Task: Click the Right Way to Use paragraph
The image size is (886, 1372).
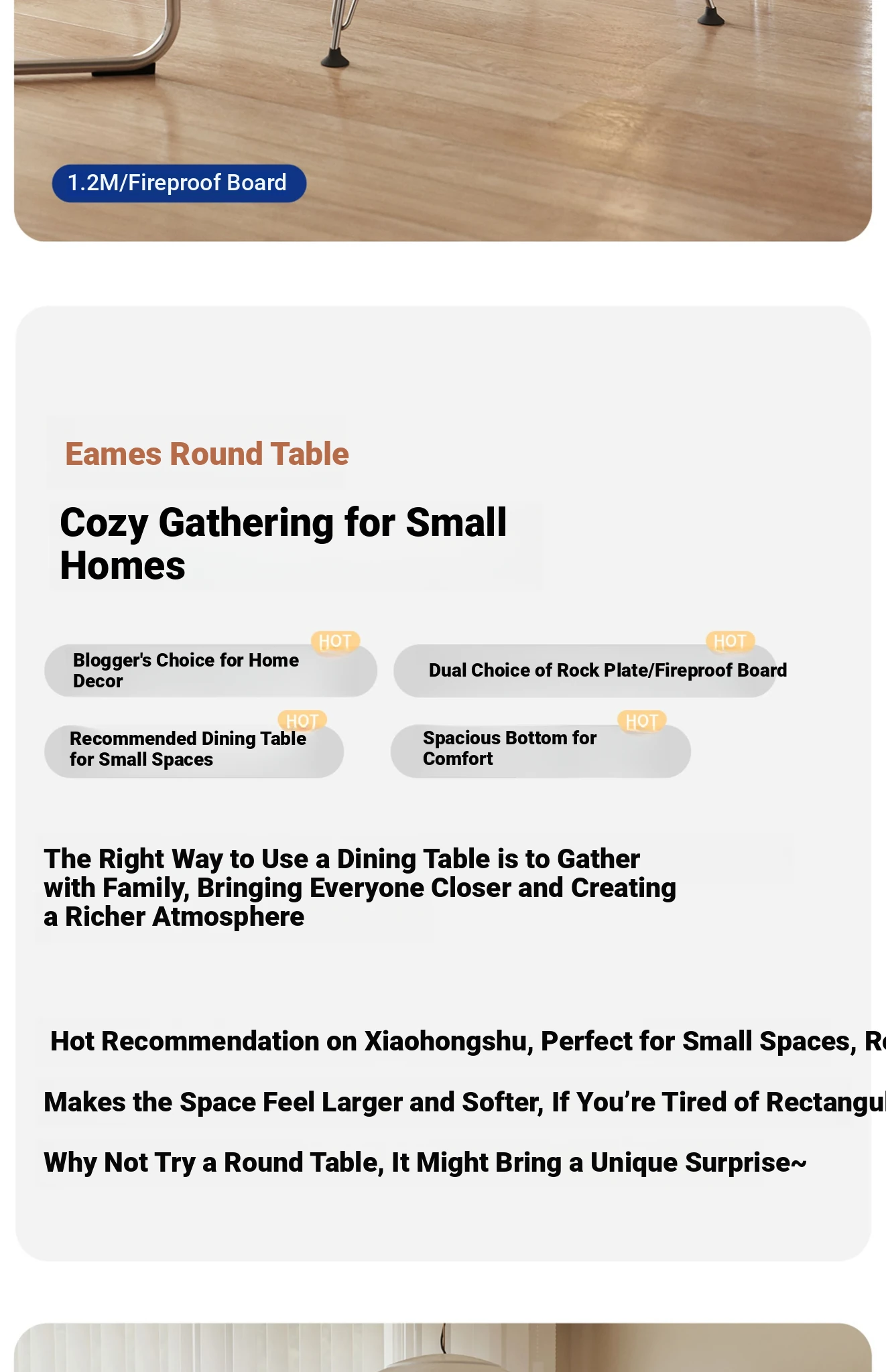Action: (x=360, y=888)
